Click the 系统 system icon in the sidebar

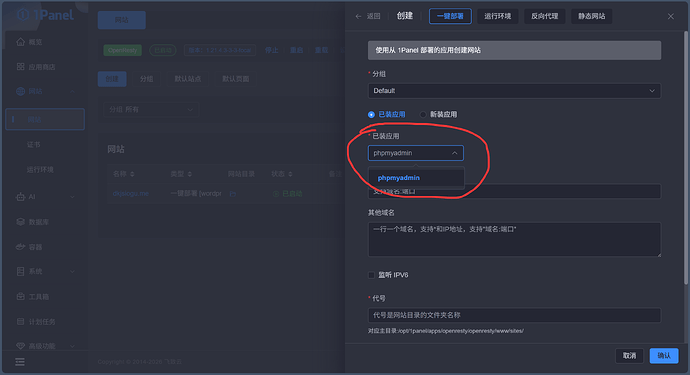pos(20,271)
